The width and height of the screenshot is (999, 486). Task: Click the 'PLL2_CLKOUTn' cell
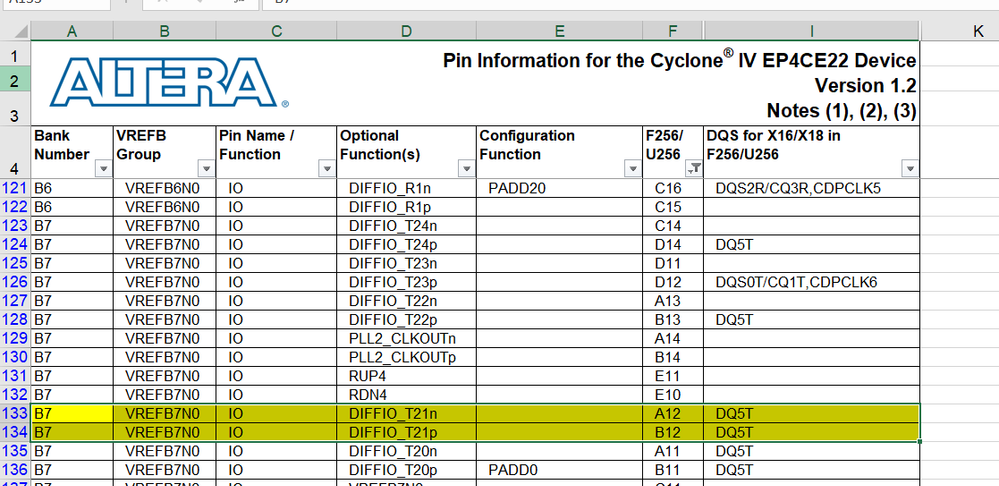point(406,338)
